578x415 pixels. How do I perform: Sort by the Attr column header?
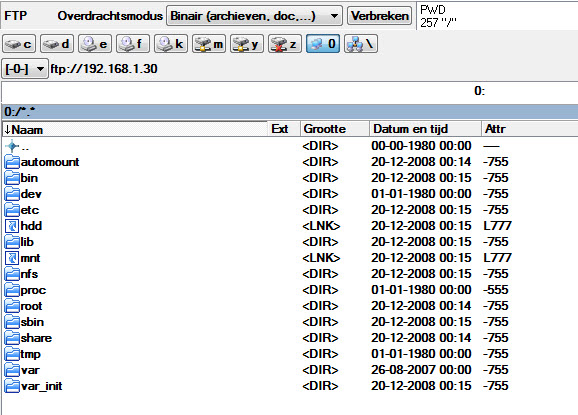pyautogui.click(x=529, y=129)
